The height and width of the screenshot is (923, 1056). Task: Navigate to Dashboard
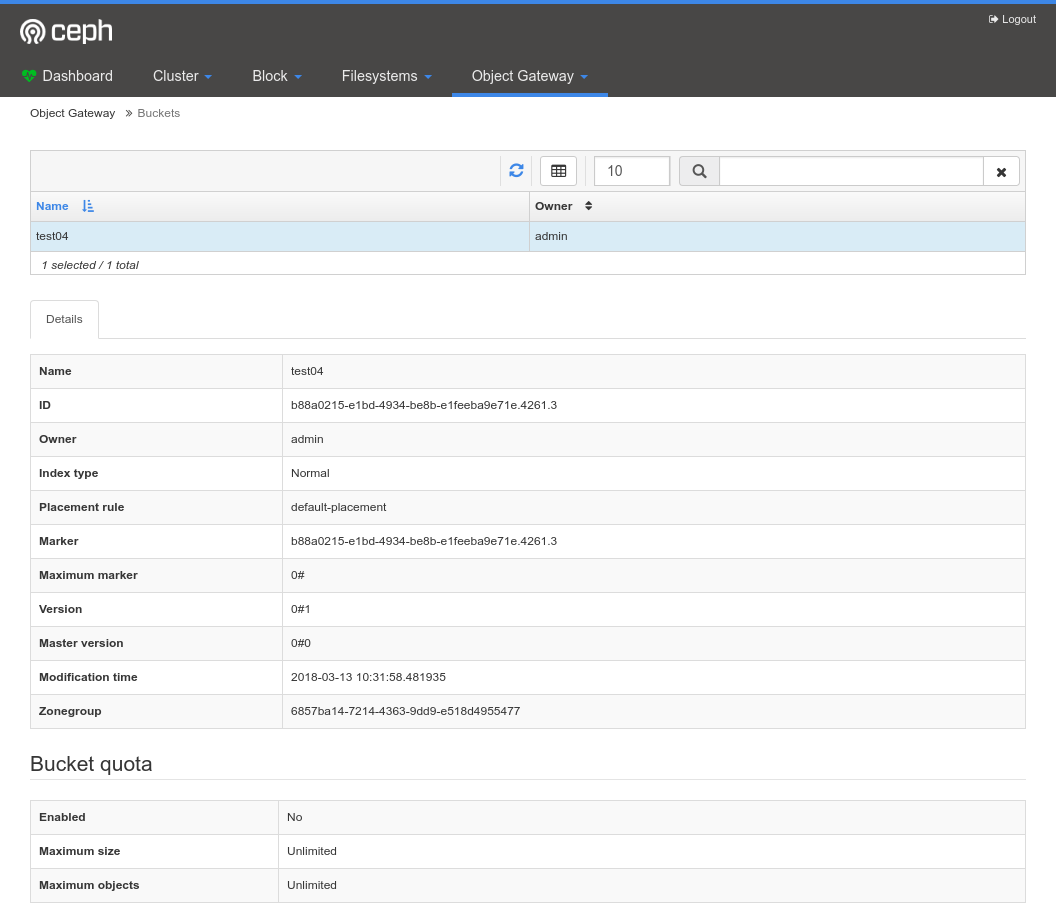tap(76, 76)
